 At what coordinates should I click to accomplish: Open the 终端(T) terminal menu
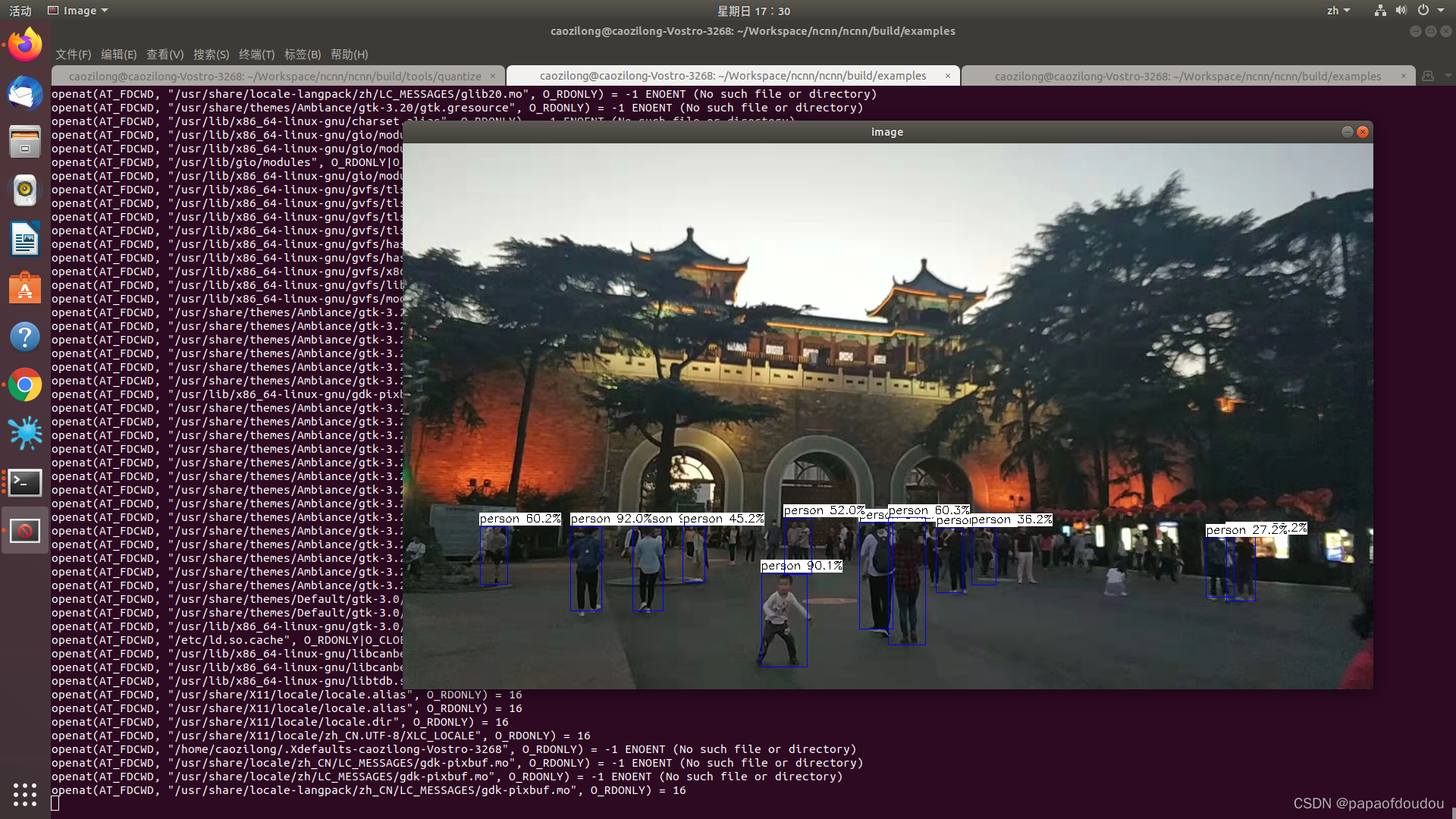256,55
